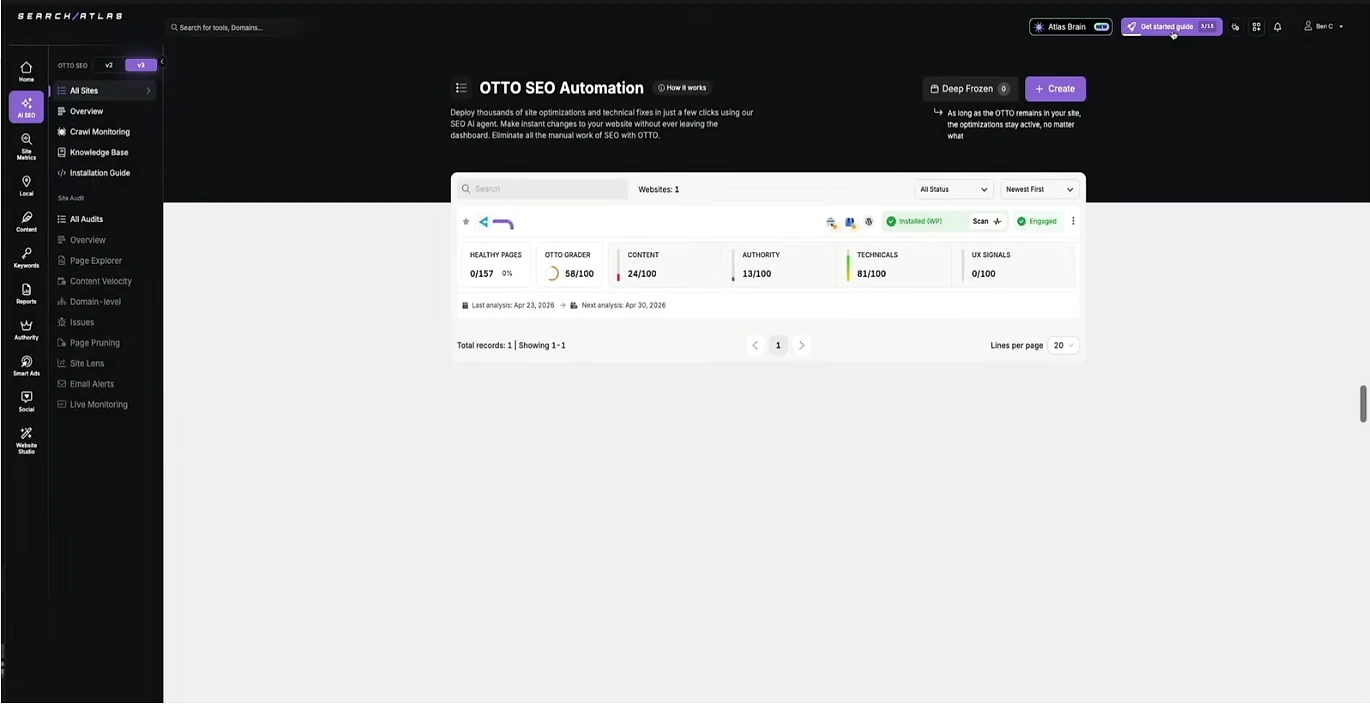Click the Create button
The image size is (1370, 706).
[1055, 89]
